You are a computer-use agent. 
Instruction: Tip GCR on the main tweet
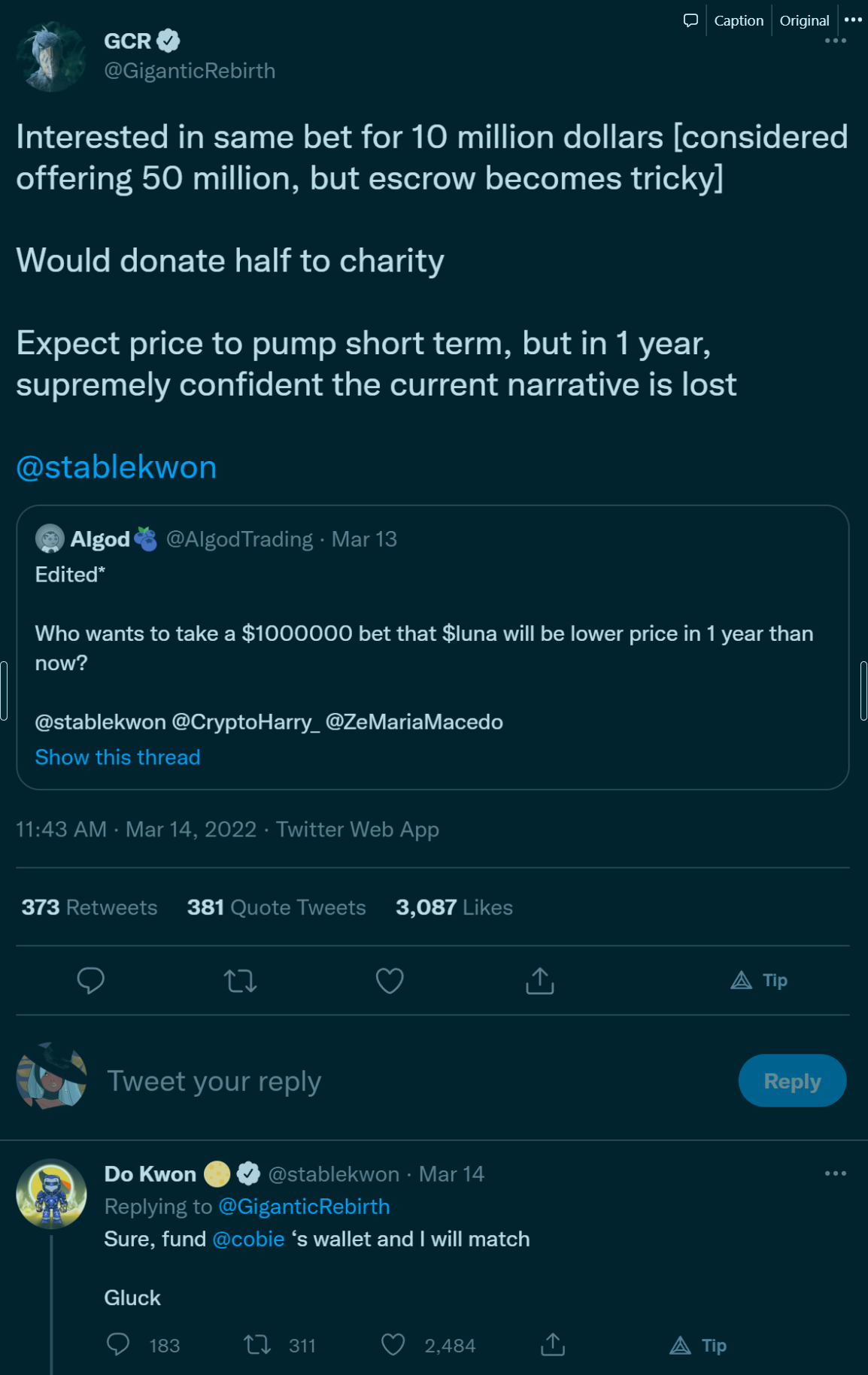[759, 980]
